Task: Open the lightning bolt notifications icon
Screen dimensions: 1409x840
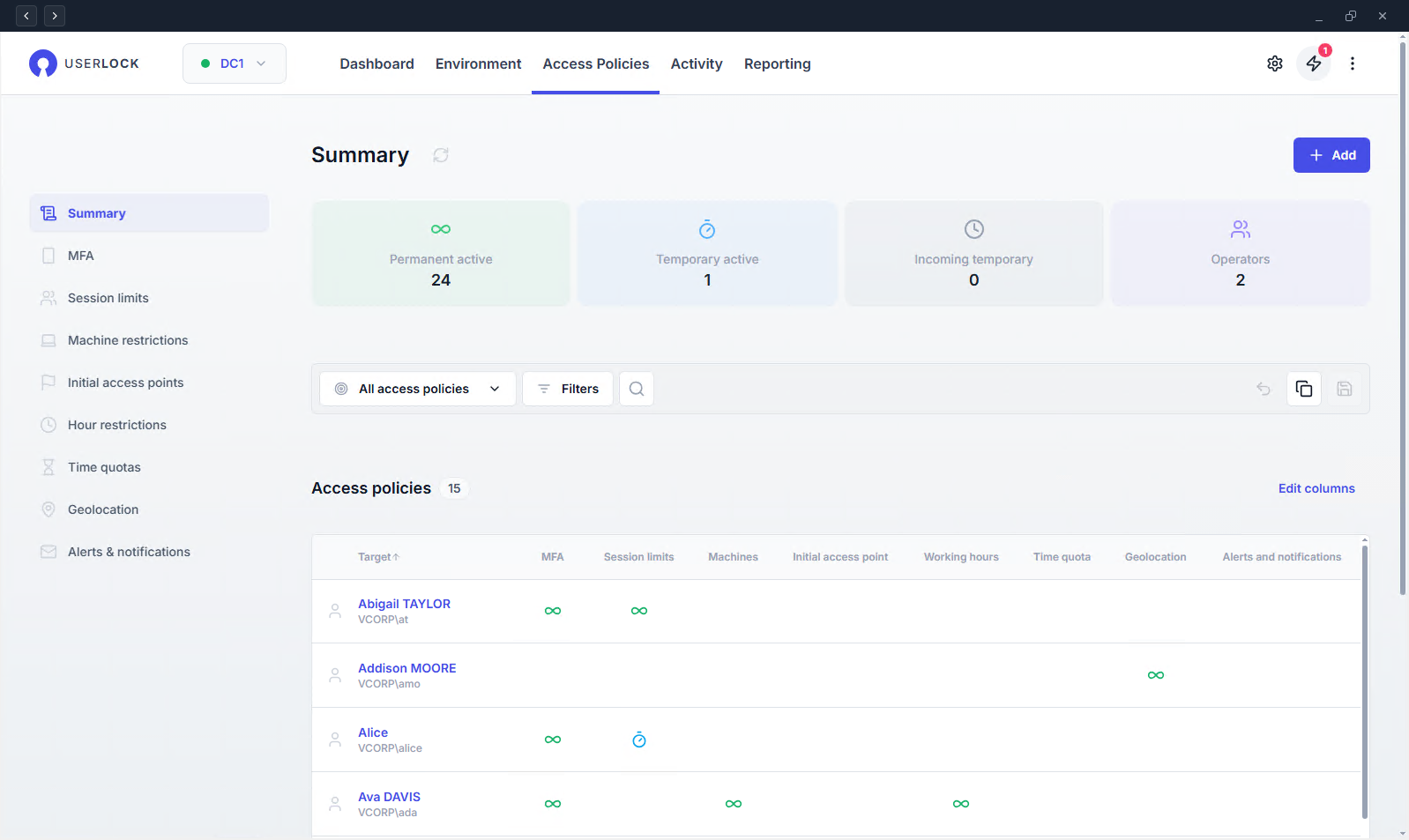Action: [1313, 63]
